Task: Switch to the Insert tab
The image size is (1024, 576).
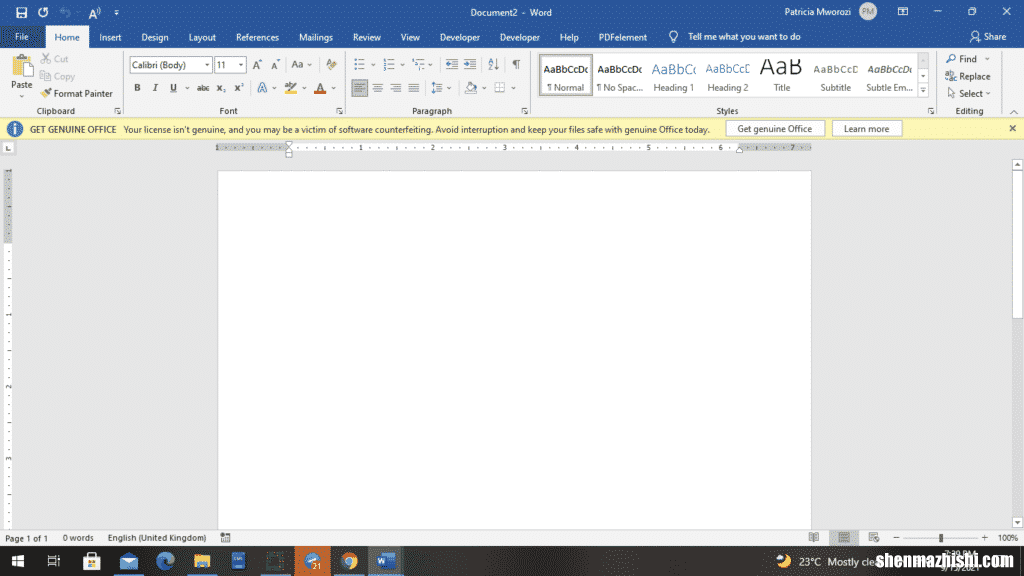Action: (110, 37)
